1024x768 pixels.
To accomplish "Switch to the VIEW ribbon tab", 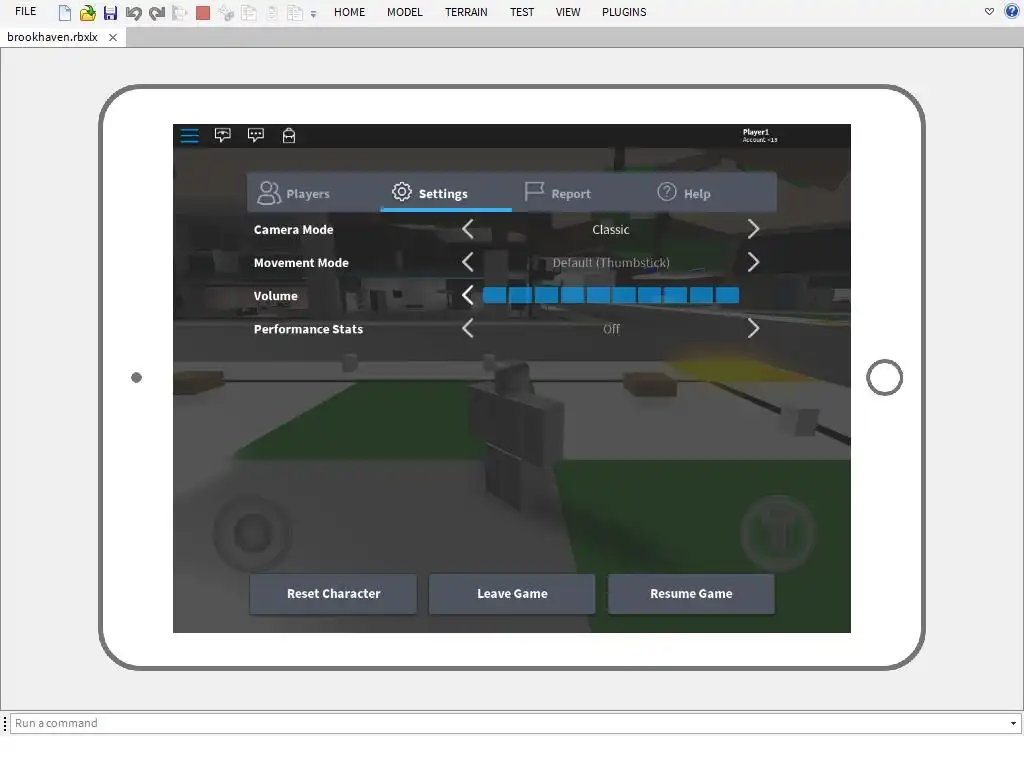I will click(x=568, y=12).
